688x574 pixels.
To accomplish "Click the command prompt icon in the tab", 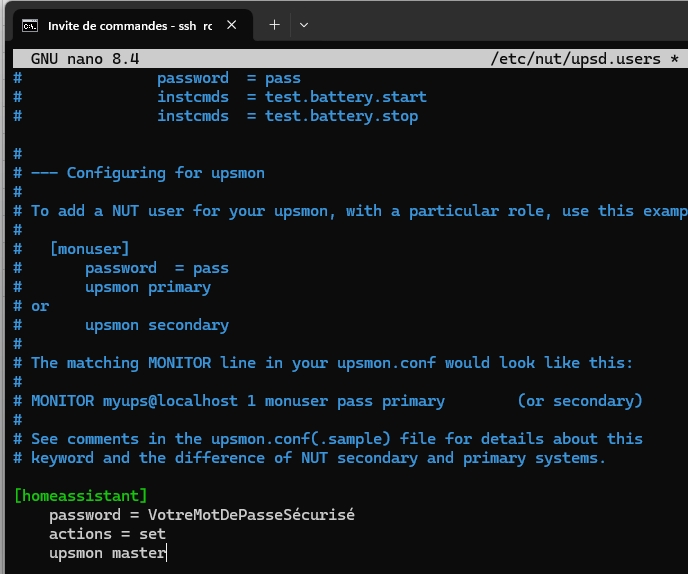I will coord(31,24).
